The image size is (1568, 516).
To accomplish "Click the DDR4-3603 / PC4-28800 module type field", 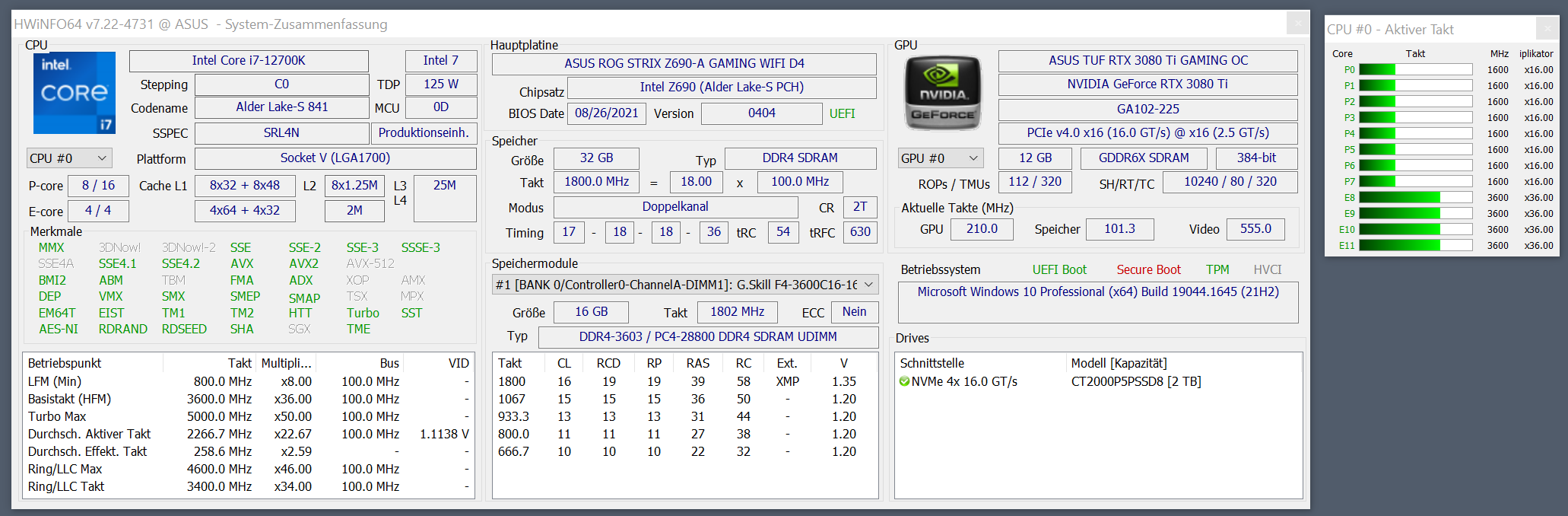I will tap(708, 337).
